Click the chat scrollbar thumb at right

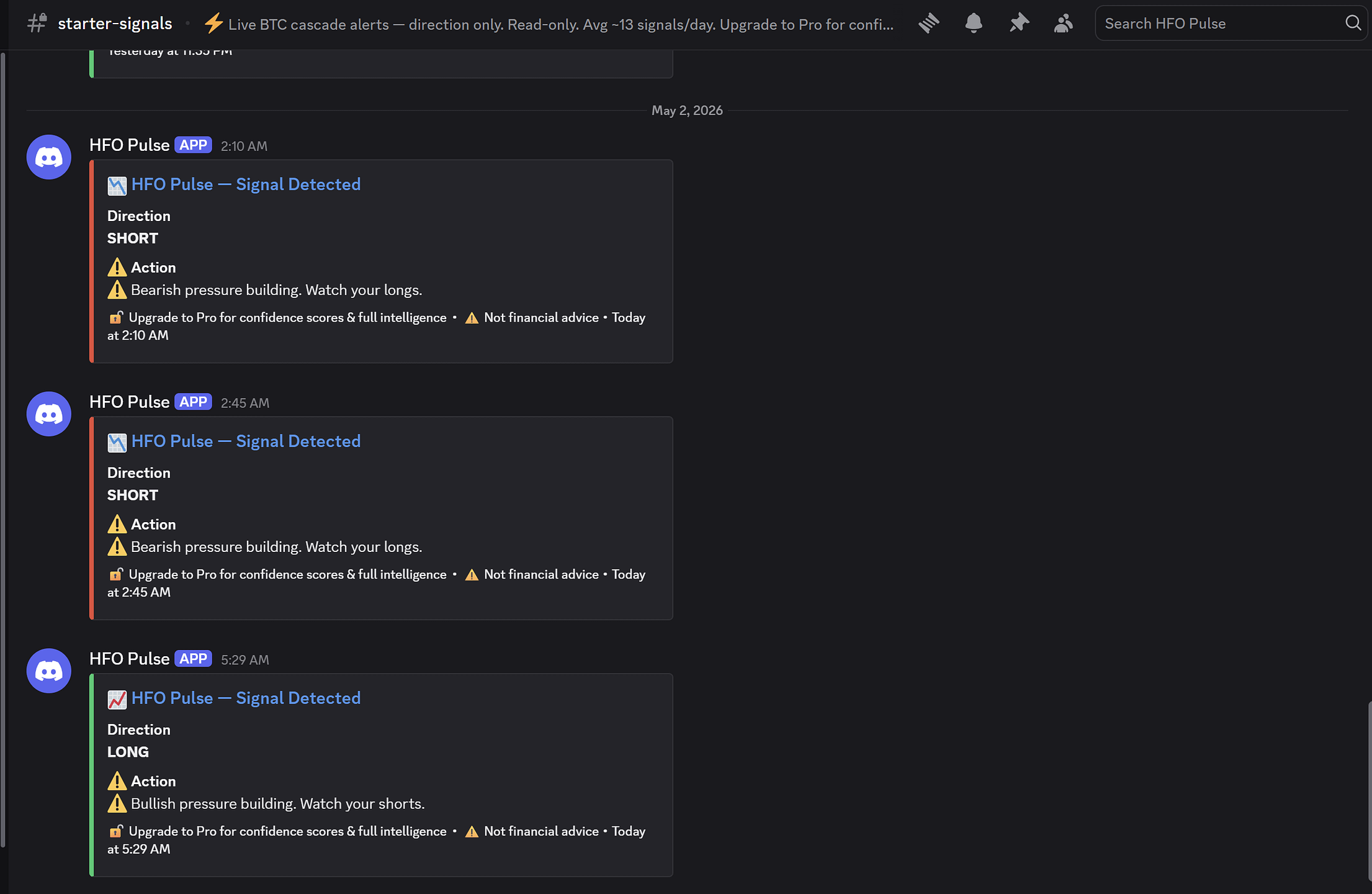point(1369,792)
